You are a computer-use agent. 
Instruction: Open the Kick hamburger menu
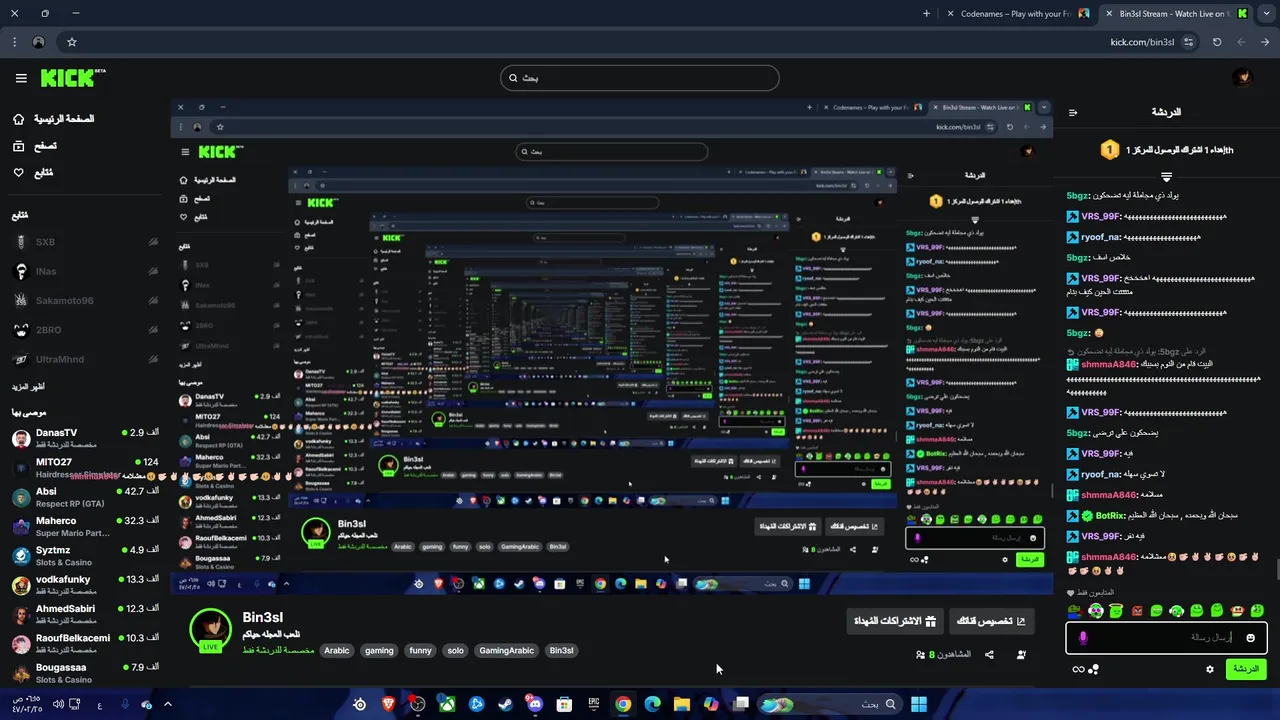click(21, 78)
